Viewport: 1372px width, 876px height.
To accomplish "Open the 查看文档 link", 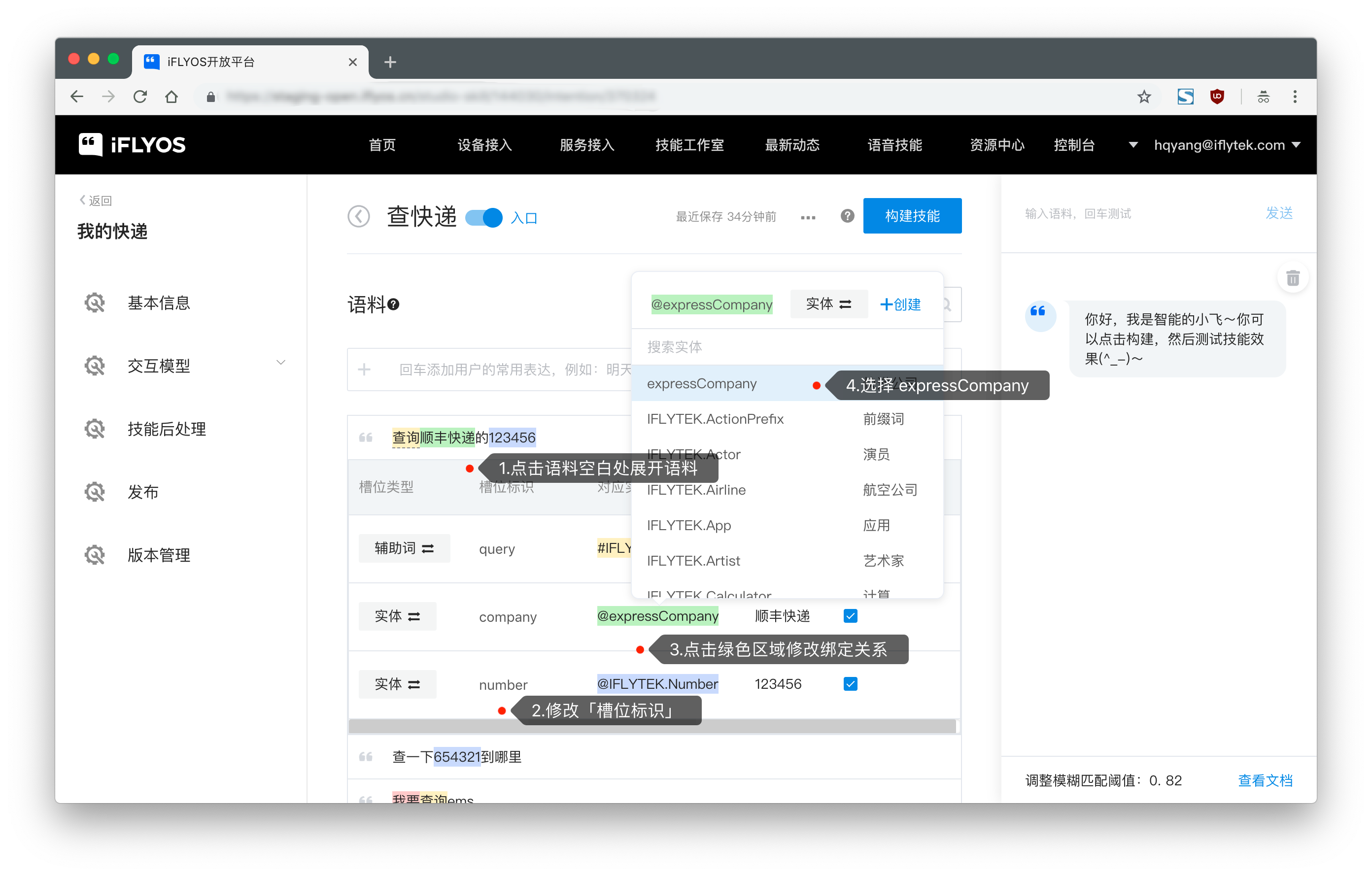I will click(x=1265, y=780).
